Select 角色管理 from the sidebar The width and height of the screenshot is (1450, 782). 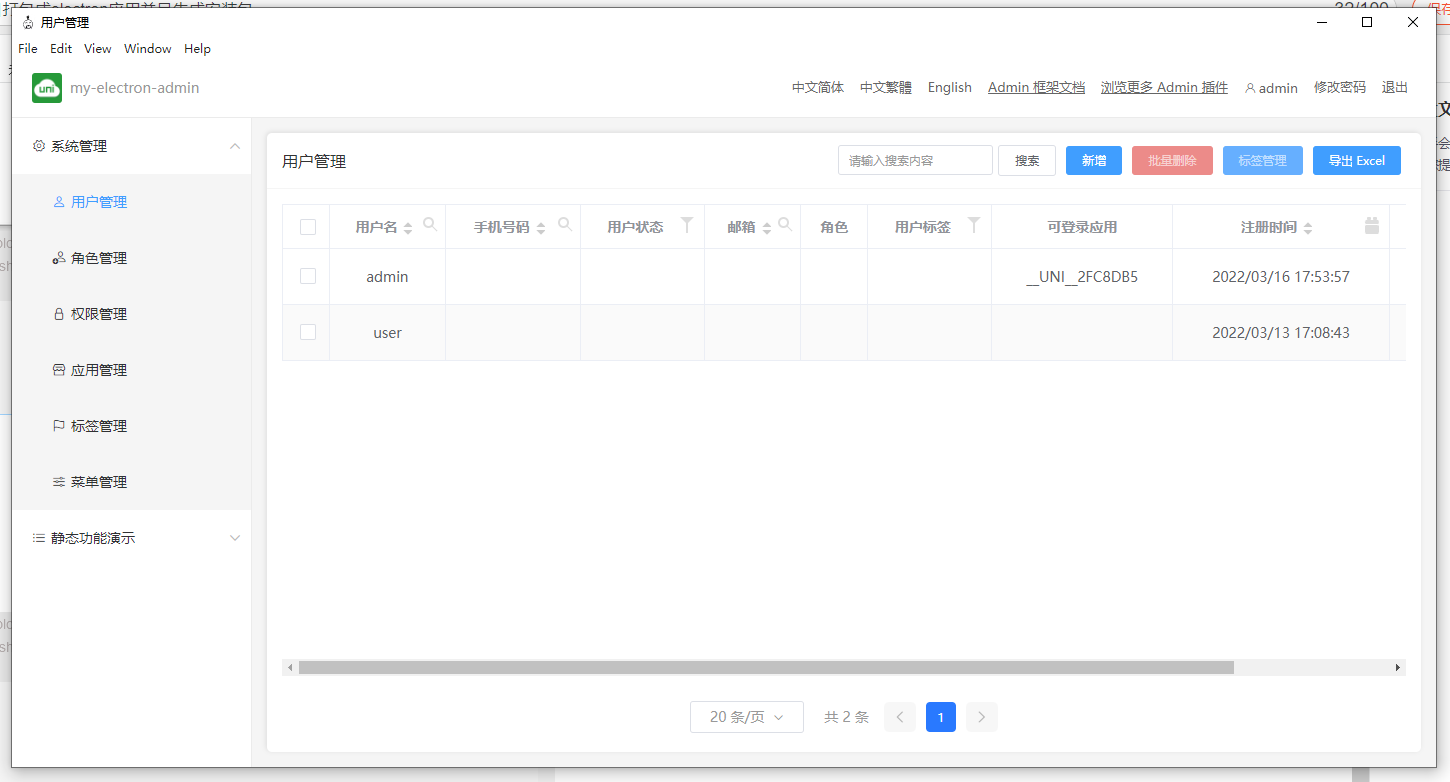100,257
